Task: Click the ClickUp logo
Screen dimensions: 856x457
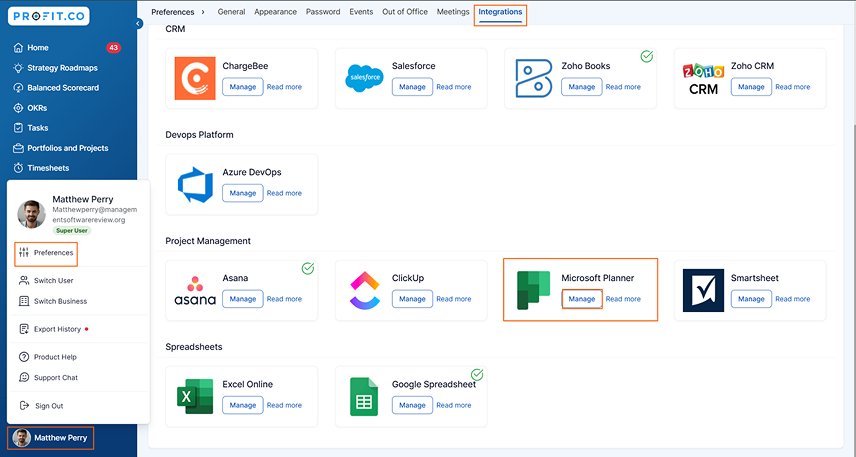Action: (x=365, y=290)
